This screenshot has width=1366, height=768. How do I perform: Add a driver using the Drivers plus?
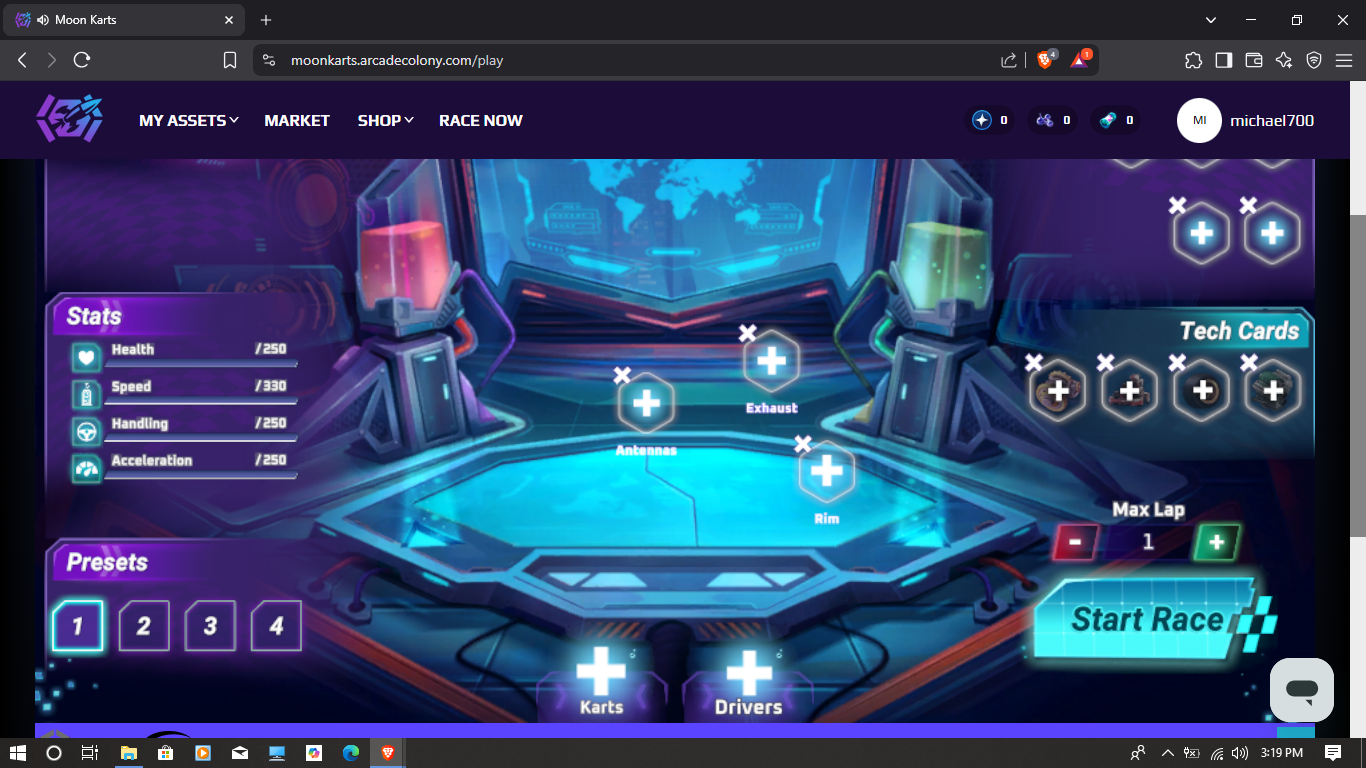748,672
